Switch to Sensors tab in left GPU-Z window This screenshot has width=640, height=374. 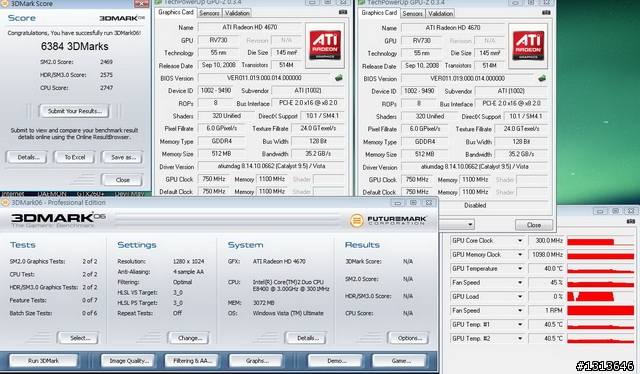(209, 13)
